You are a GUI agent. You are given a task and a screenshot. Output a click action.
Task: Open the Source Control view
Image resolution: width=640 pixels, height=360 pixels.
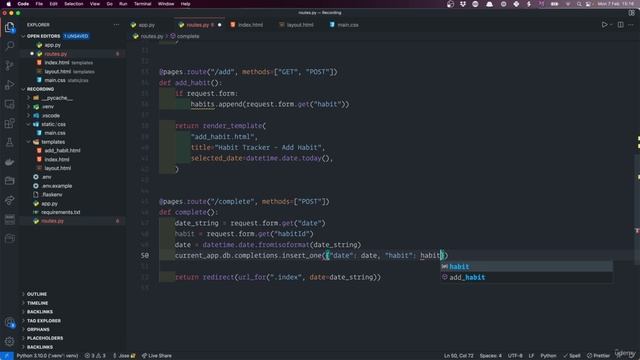tap(9, 65)
